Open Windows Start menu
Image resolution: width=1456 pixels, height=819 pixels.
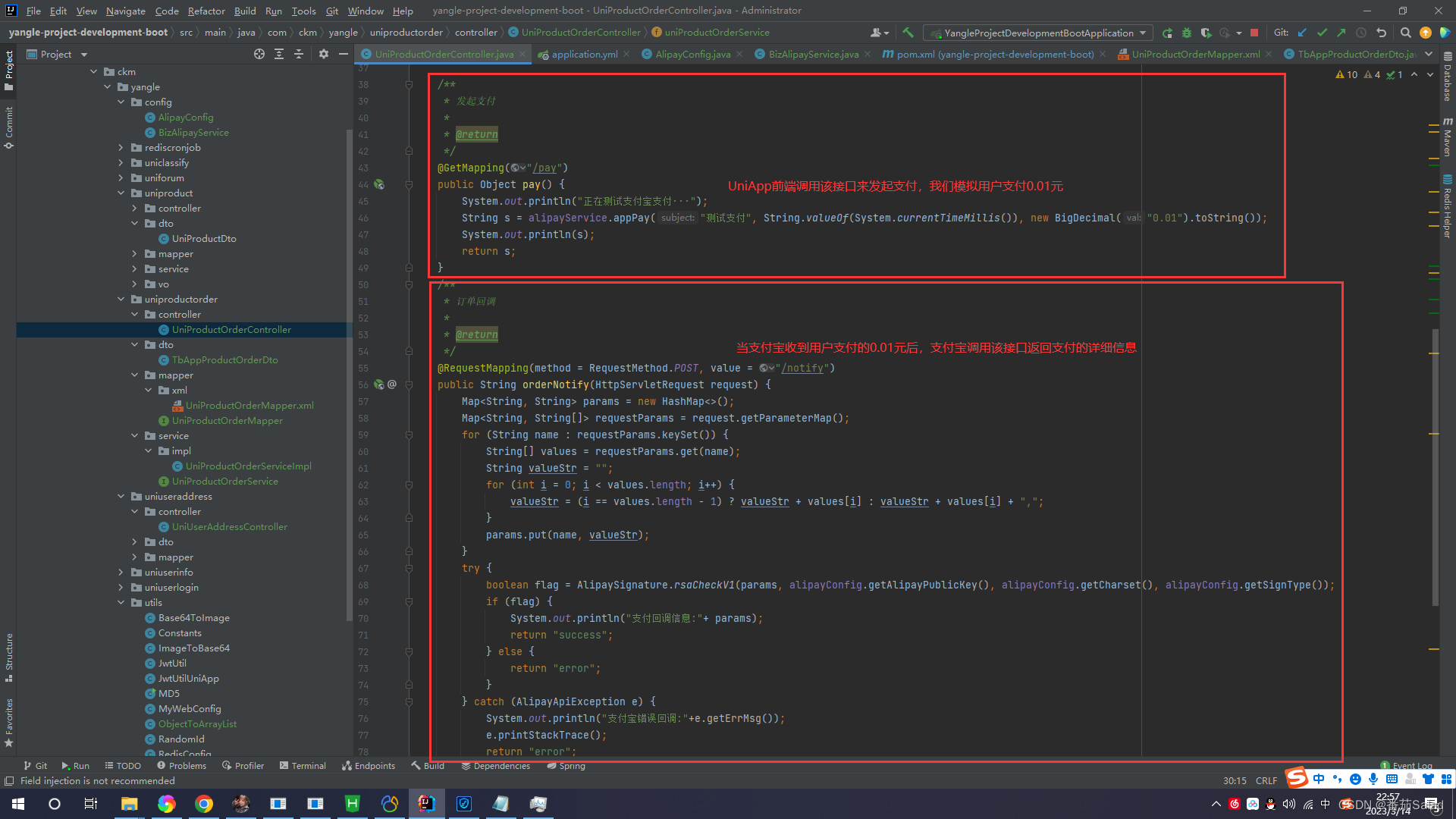click(x=18, y=804)
